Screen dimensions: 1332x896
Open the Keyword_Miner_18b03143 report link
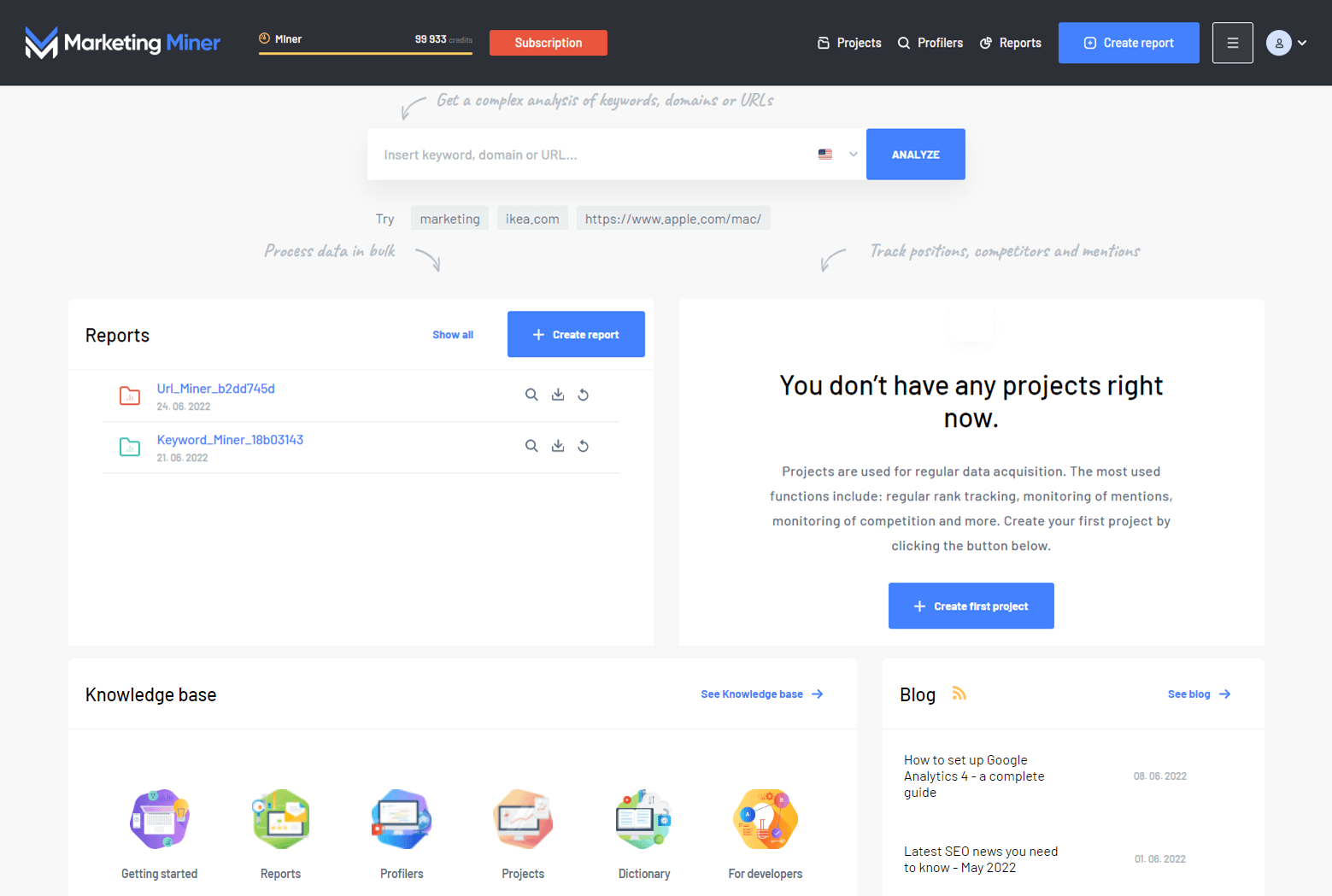point(230,440)
